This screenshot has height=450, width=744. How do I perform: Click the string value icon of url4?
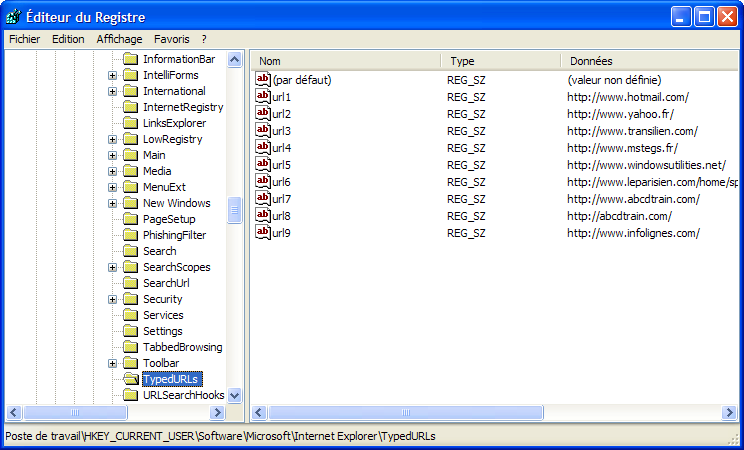pos(263,148)
